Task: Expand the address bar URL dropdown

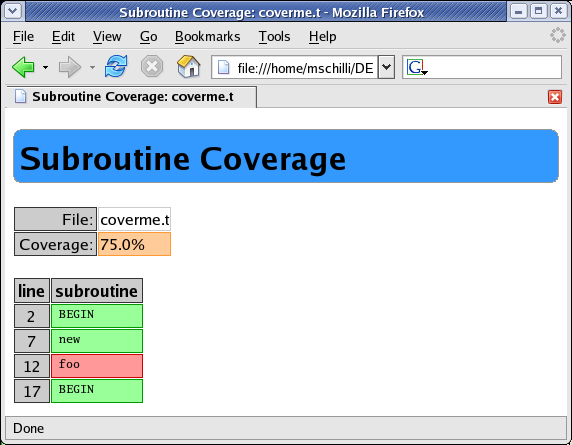Action: point(386,67)
